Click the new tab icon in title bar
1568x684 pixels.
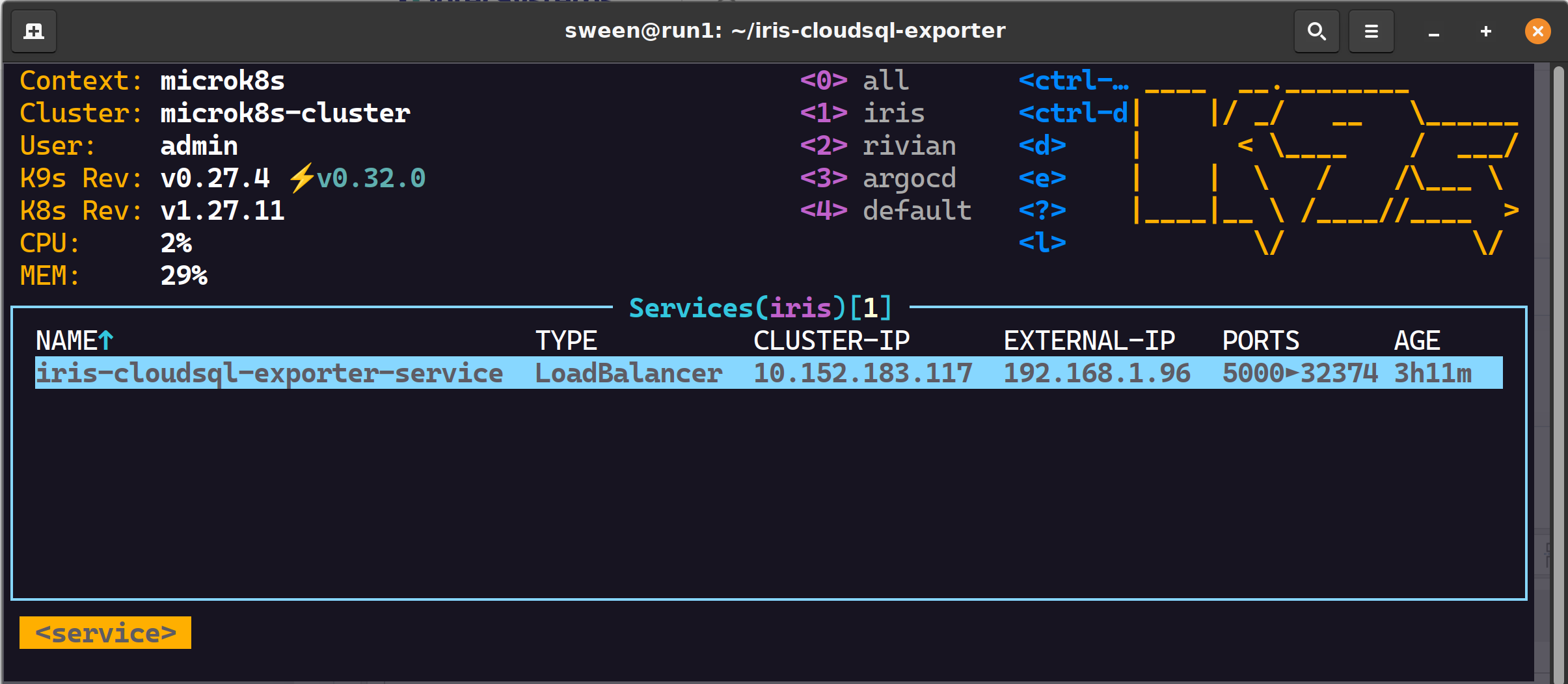(34, 31)
